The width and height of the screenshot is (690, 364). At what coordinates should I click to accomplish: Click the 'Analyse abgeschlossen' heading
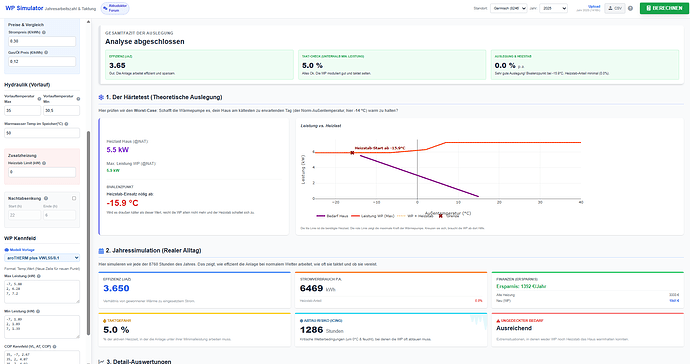(x=145, y=42)
